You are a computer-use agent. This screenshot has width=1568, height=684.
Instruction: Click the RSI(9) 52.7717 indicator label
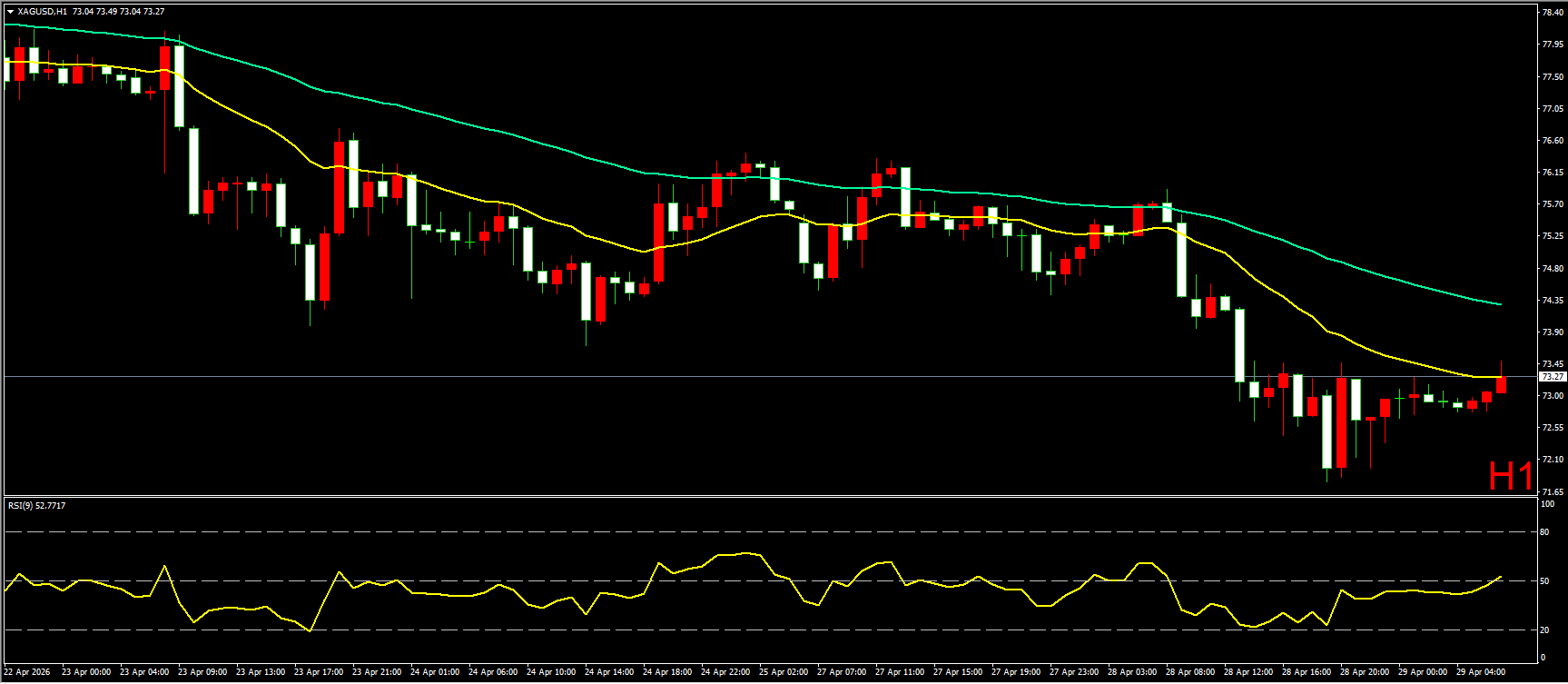(37, 506)
